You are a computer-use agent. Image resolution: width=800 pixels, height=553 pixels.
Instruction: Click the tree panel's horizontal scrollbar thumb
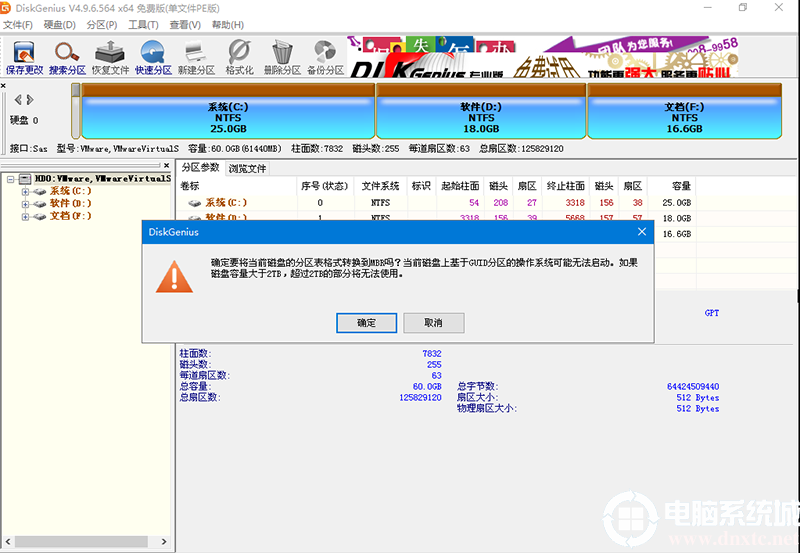point(81,541)
